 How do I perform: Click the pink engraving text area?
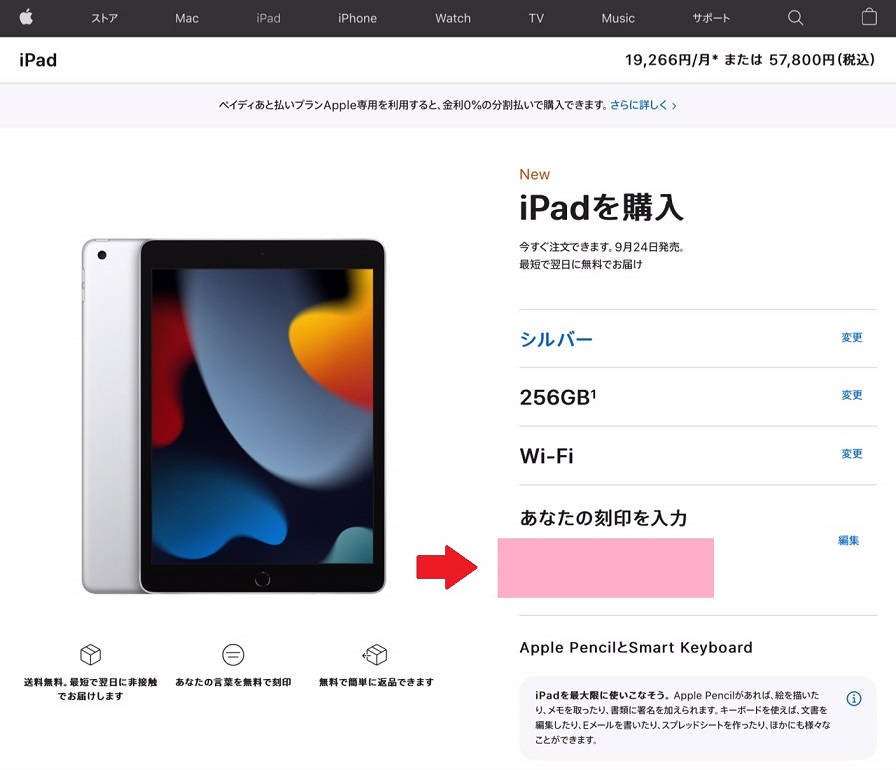[x=606, y=568]
